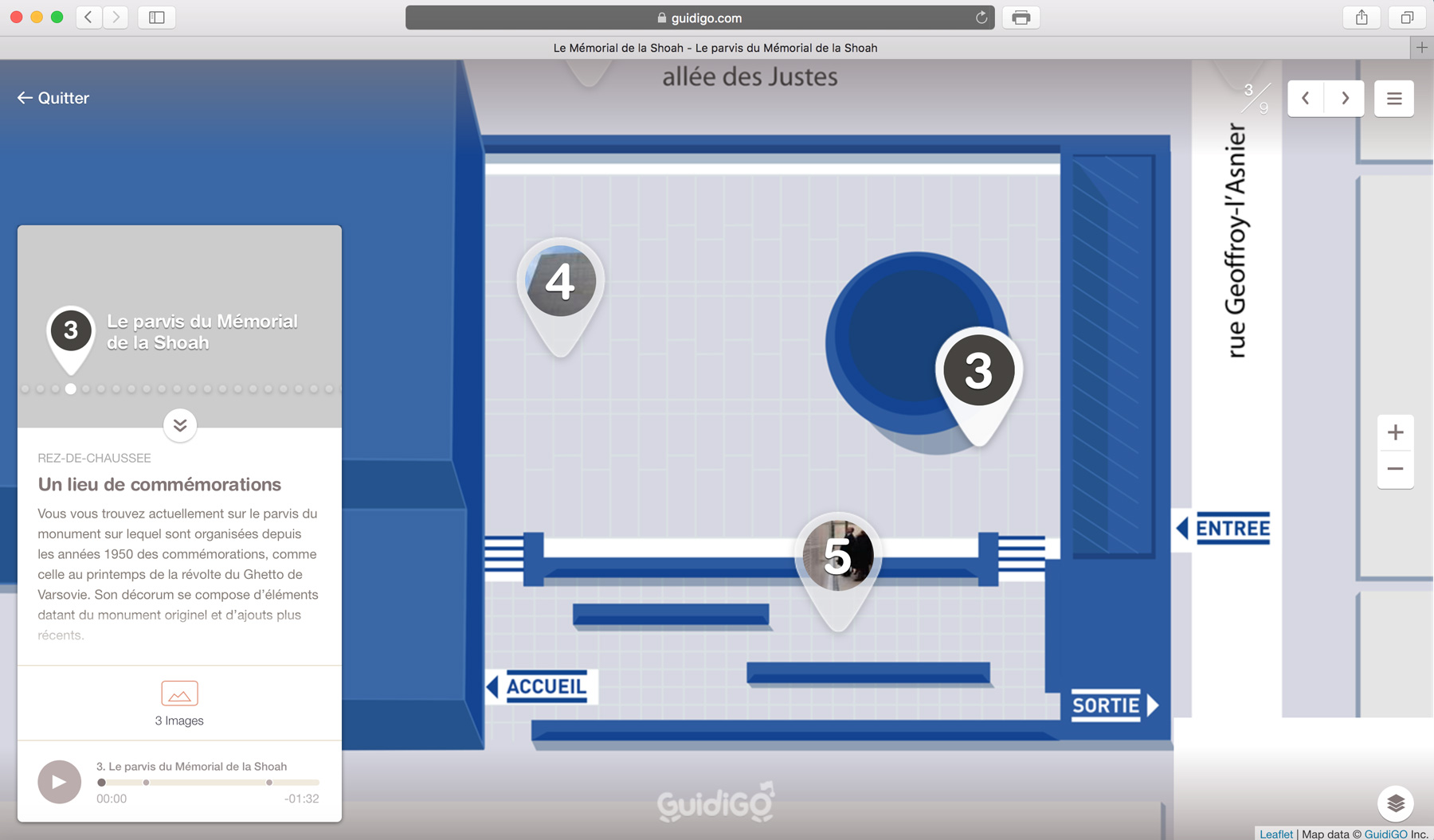This screenshot has width=1434, height=840.
Task: Open a new Safari tab
Action: [1421, 48]
